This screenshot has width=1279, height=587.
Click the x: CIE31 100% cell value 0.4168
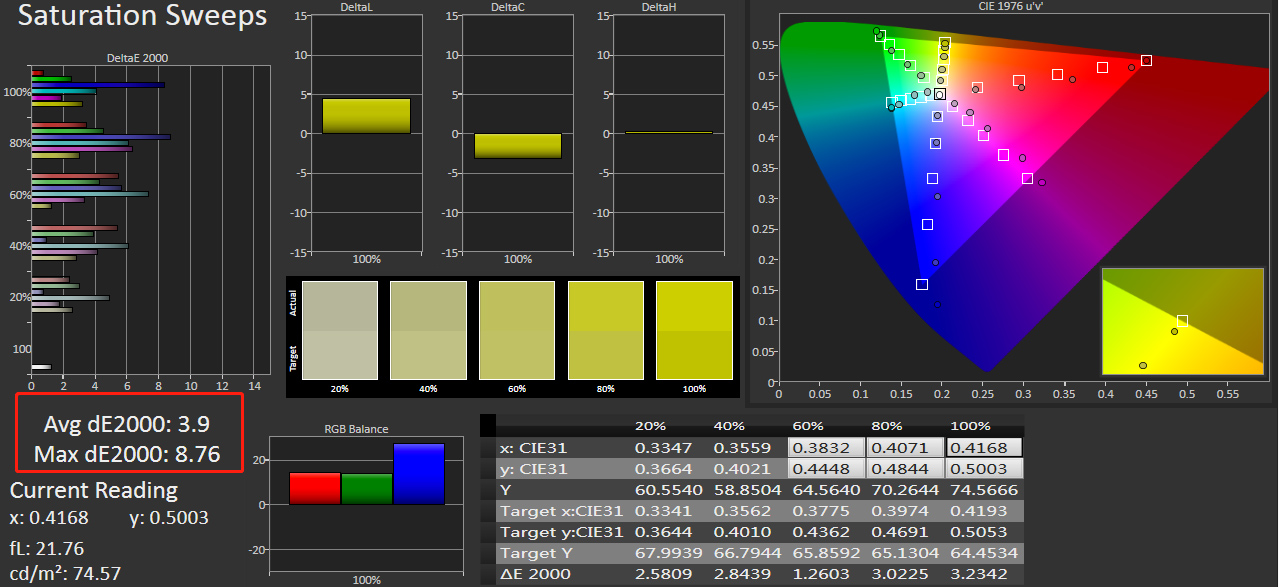tap(984, 447)
